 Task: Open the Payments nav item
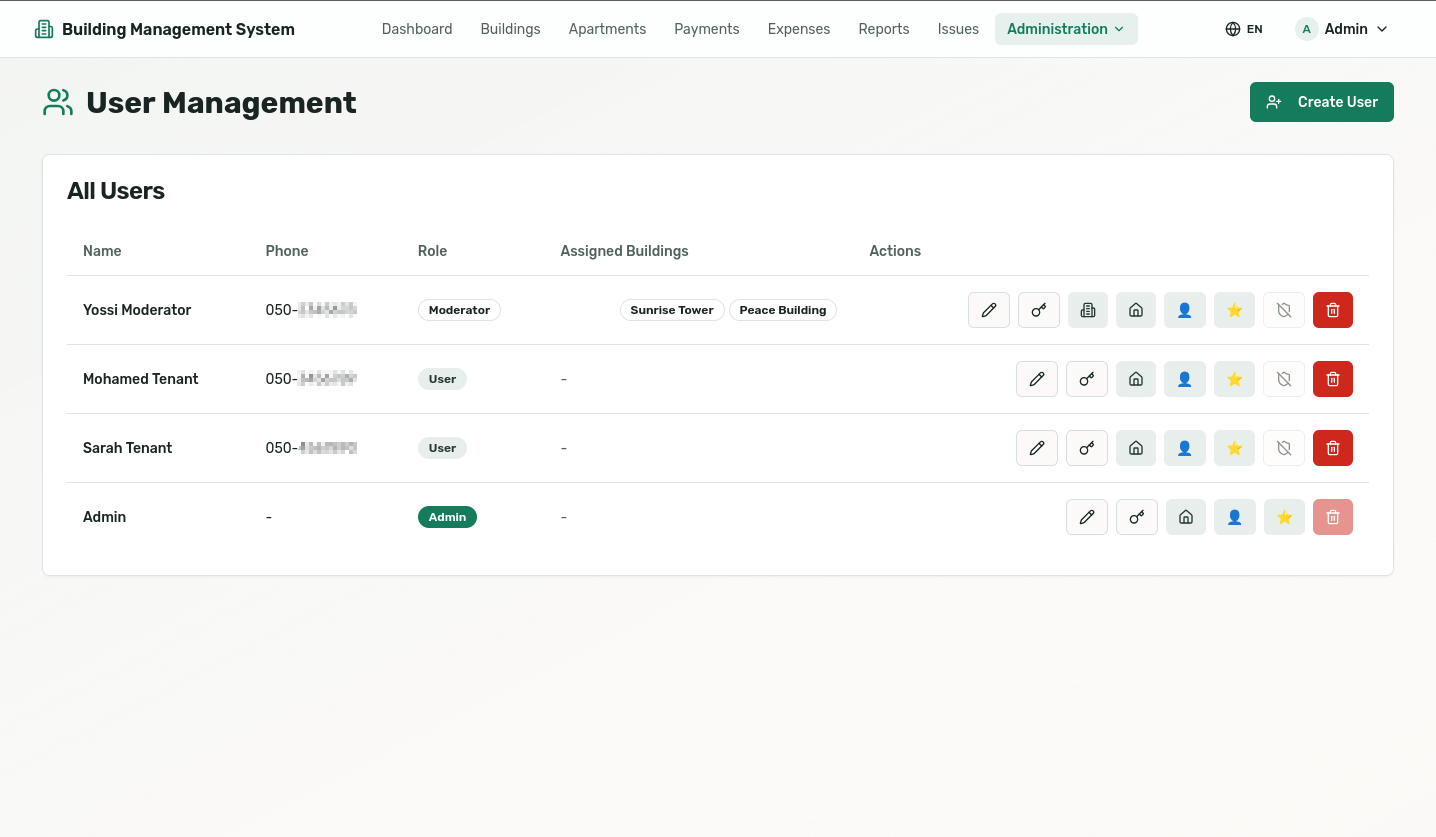point(706,29)
